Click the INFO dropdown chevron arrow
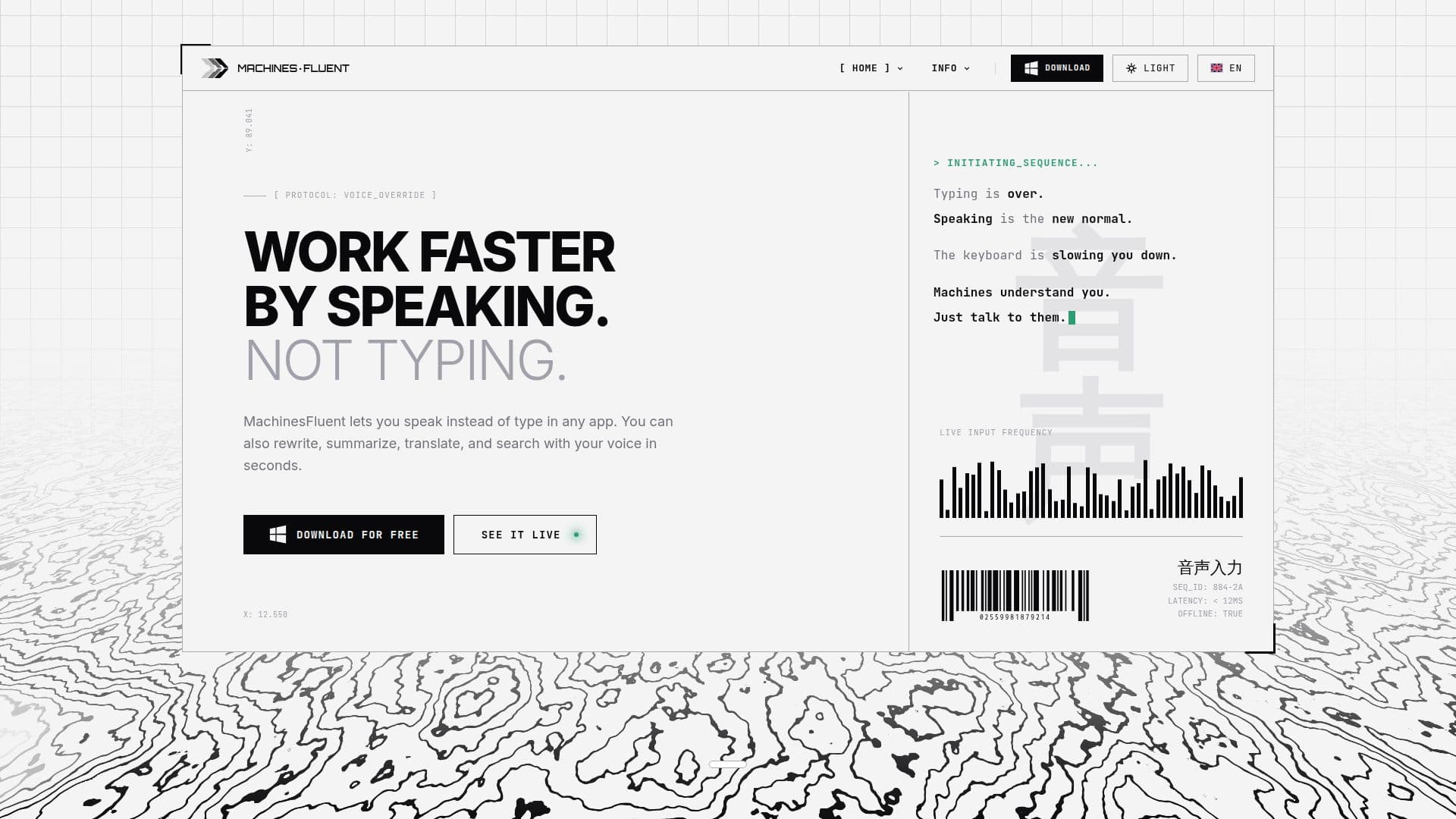 (x=967, y=68)
